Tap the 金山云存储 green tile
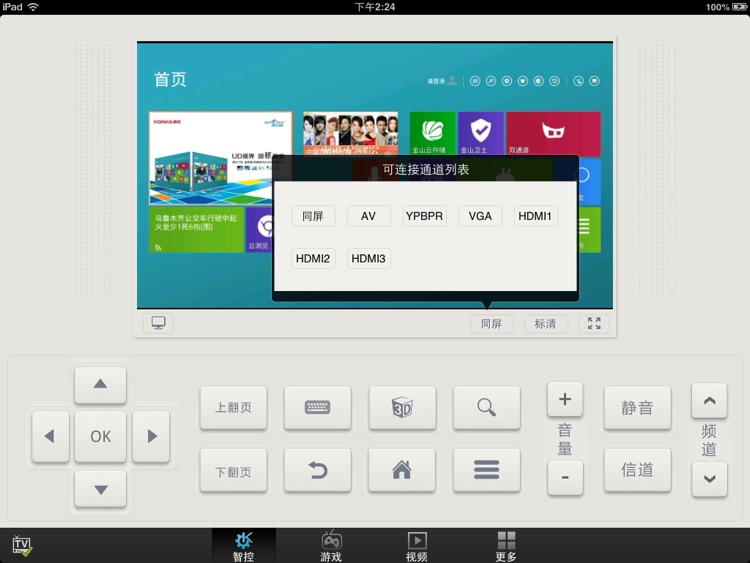750x563 pixels. (432, 133)
